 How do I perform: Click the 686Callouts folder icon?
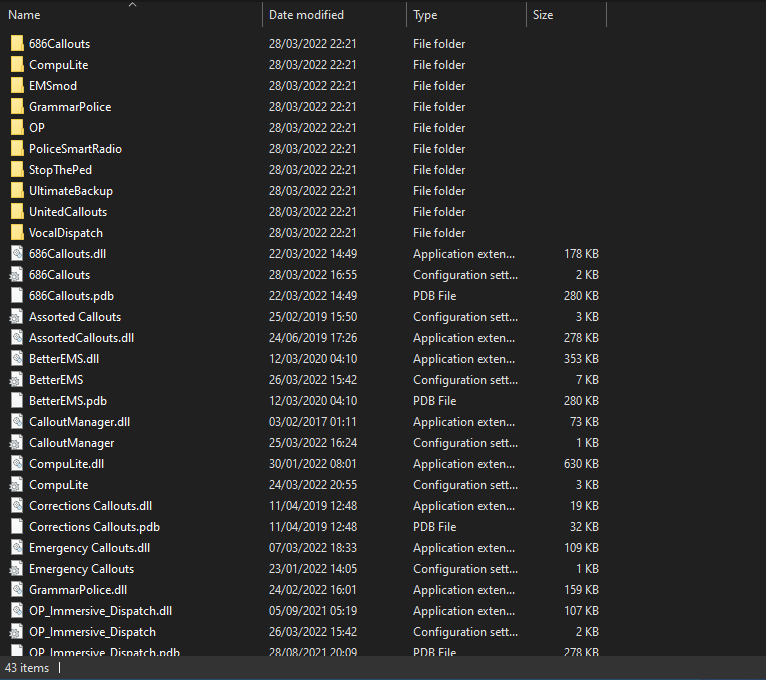pos(17,43)
